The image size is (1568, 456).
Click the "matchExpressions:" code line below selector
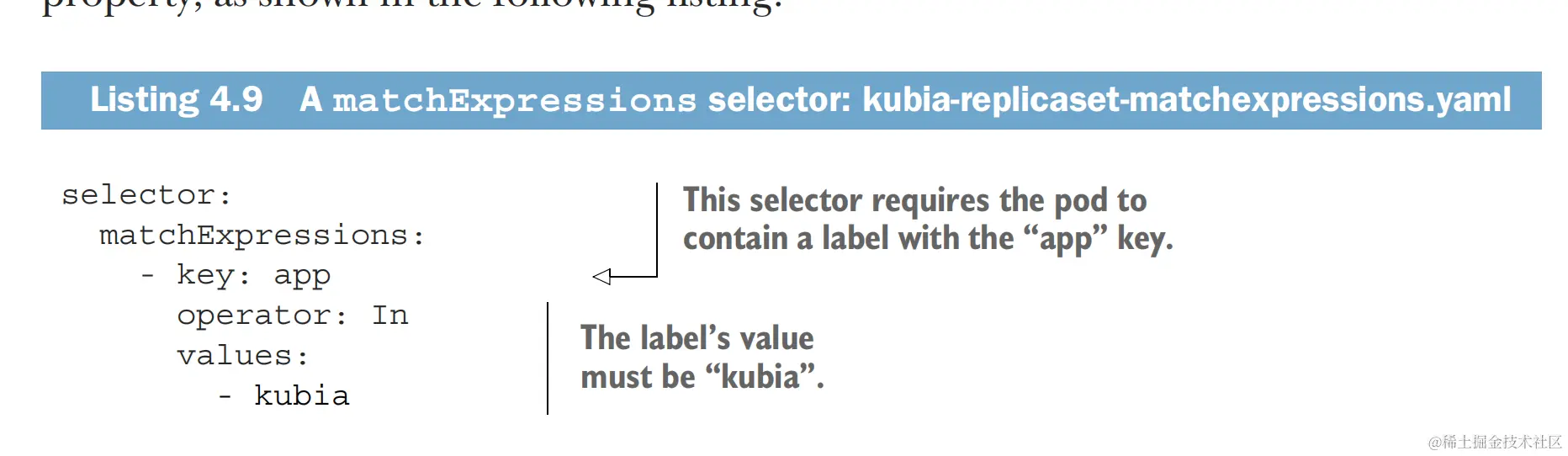tap(262, 236)
